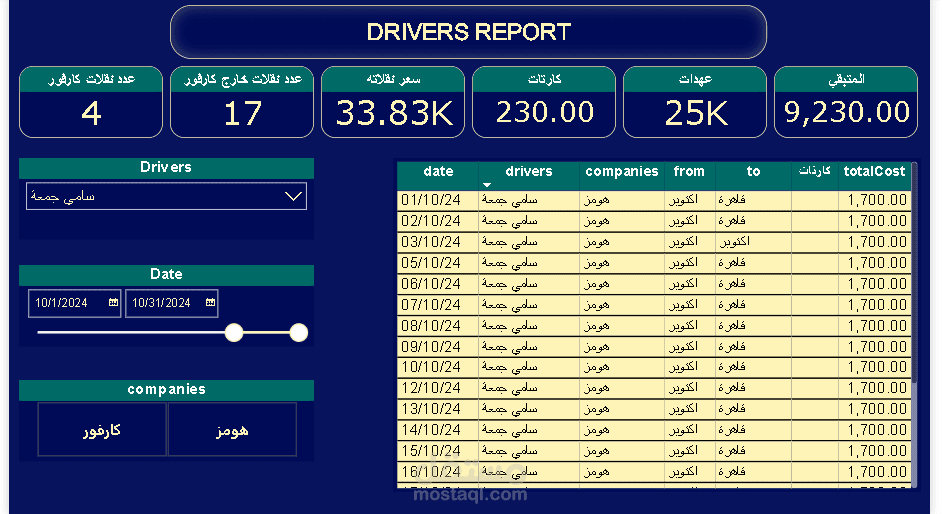Expand the Drivers dropdown chevron
Viewport: 942px width, 514px height.
pos(293,196)
